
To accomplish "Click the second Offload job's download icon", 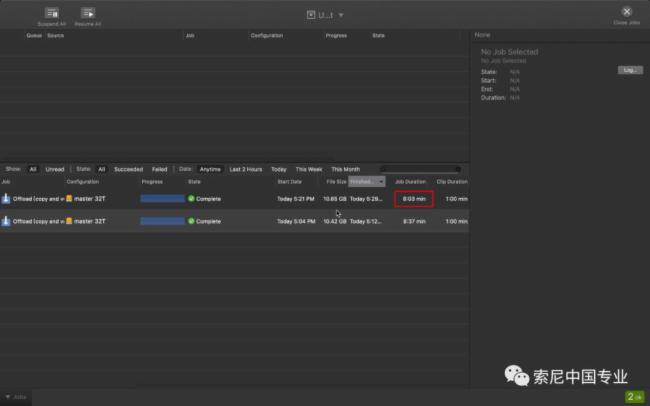I will coord(6,221).
